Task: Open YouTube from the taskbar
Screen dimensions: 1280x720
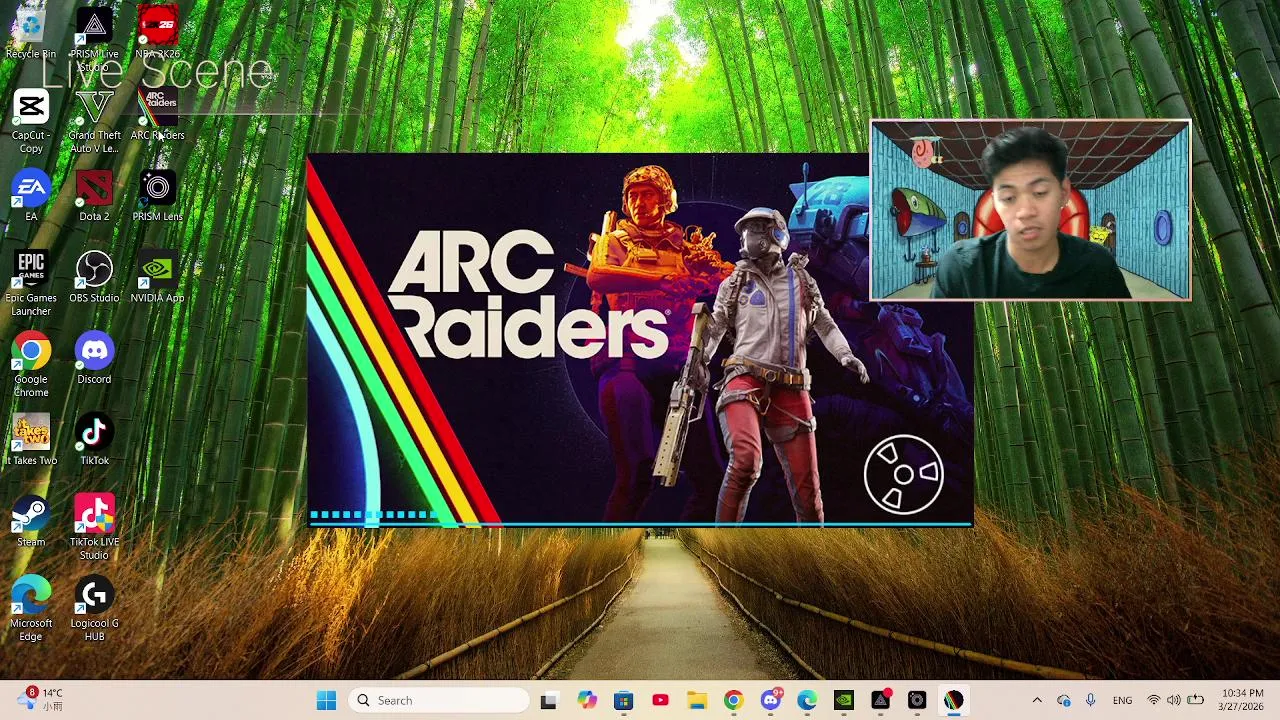Action: point(660,700)
